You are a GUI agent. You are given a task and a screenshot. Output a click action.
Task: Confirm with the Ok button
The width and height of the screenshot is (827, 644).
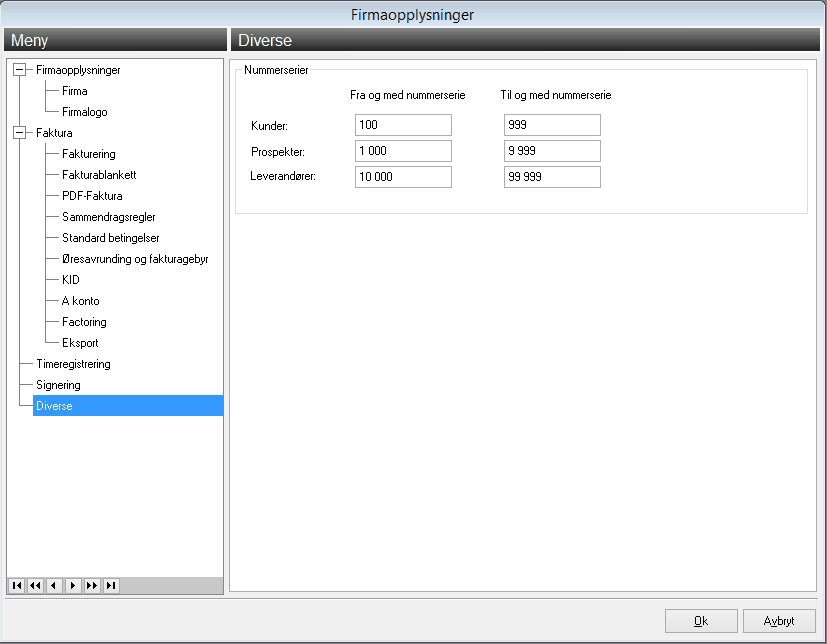tap(701, 621)
